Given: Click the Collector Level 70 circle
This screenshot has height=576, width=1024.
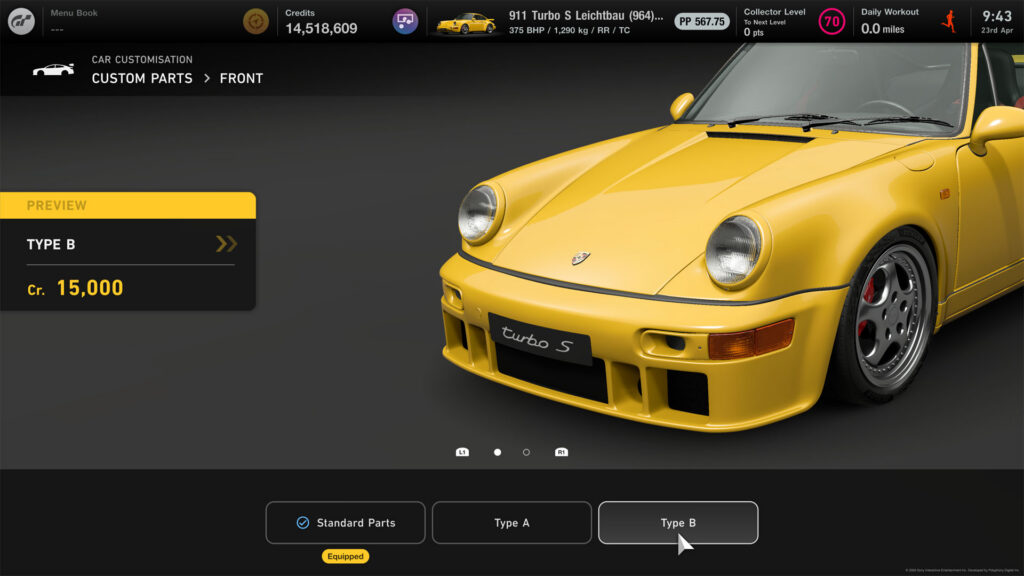Looking at the screenshot, I should (831, 22).
